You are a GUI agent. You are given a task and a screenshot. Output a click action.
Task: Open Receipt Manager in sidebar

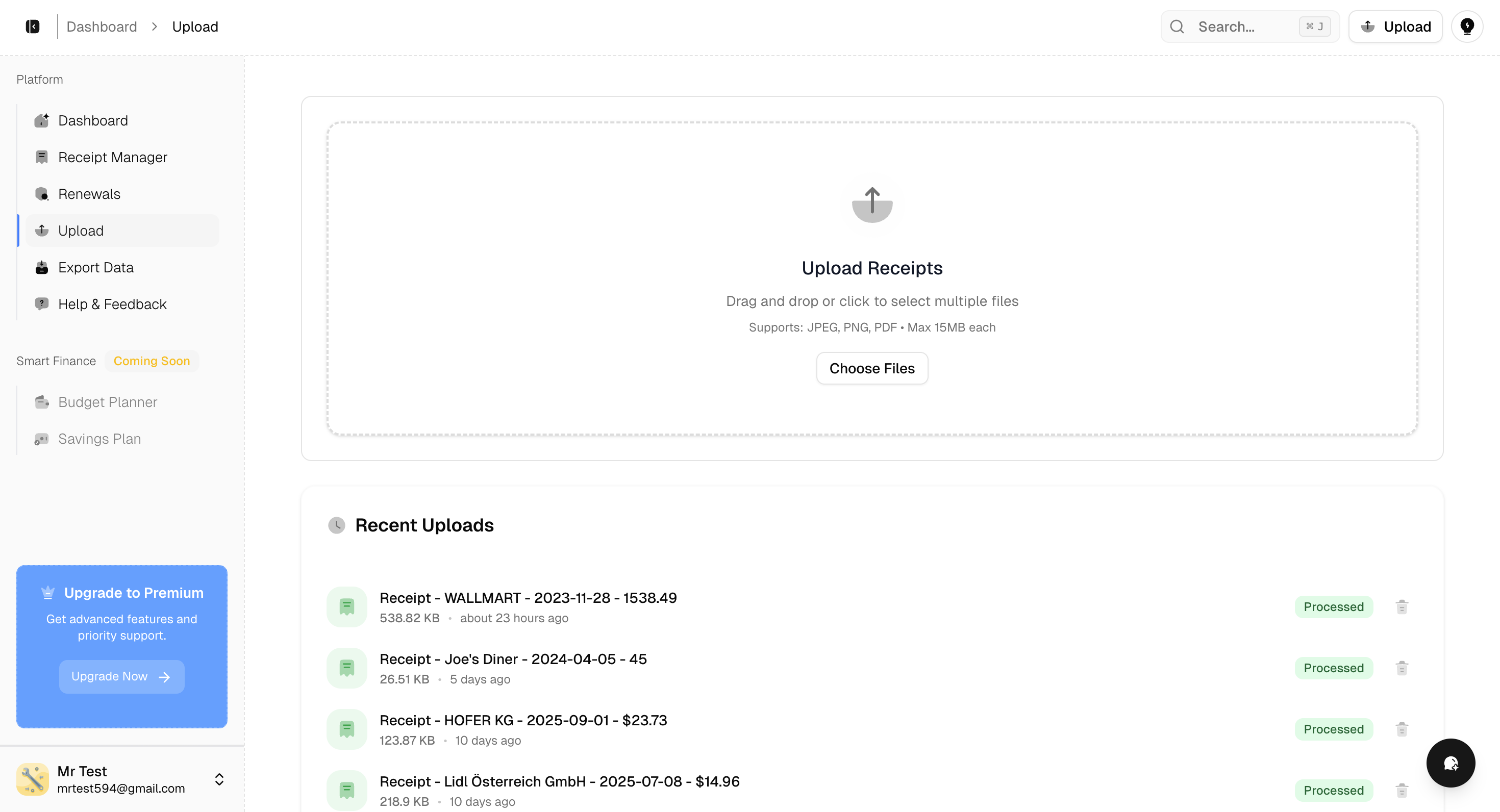coord(112,157)
